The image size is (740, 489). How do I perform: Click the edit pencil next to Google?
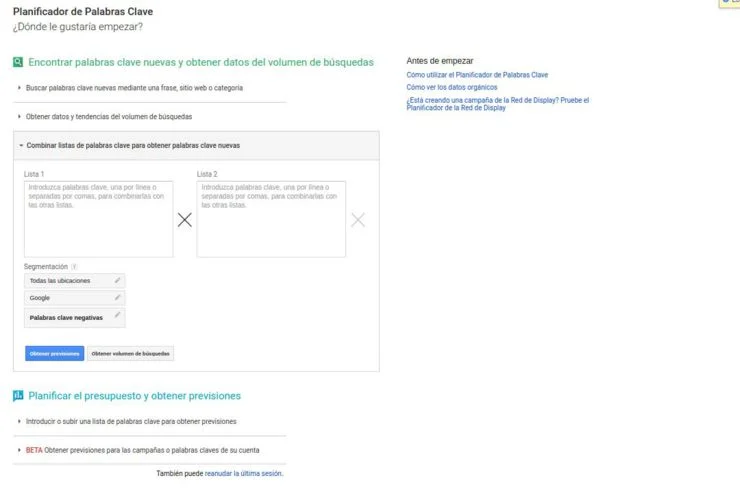coord(117,297)
